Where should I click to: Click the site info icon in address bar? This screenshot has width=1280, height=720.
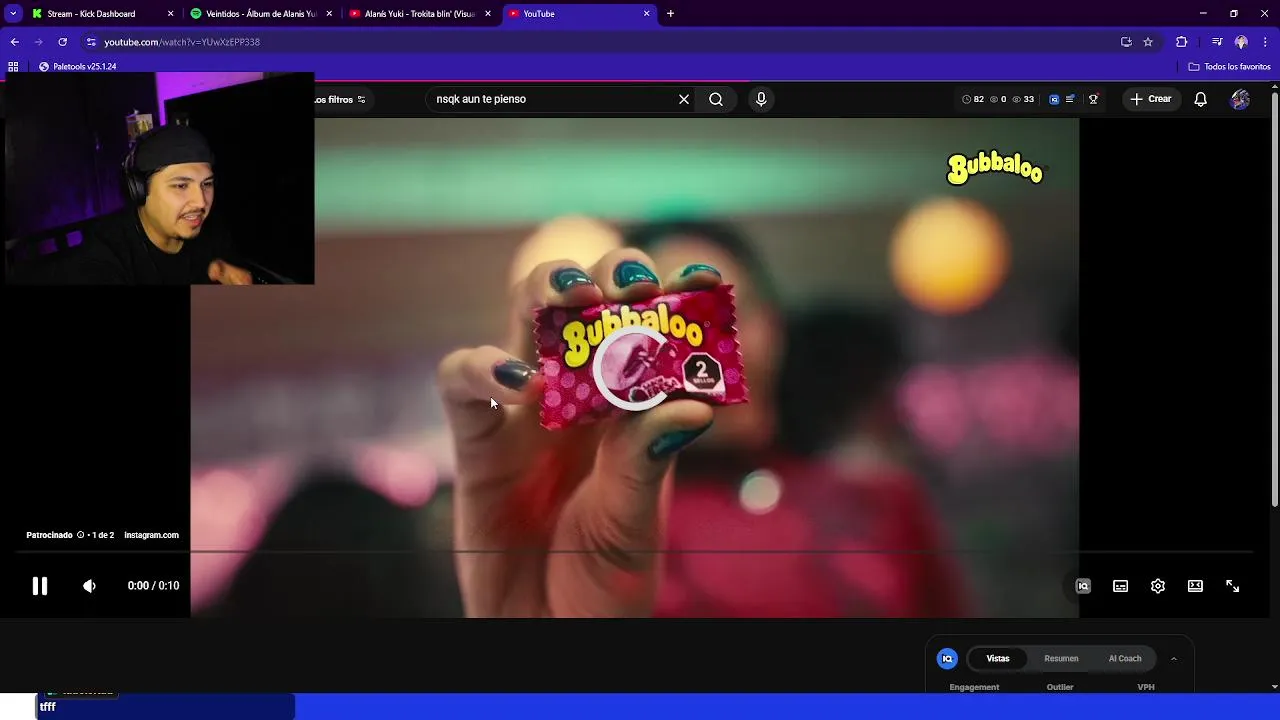click(x=91, y=42)
